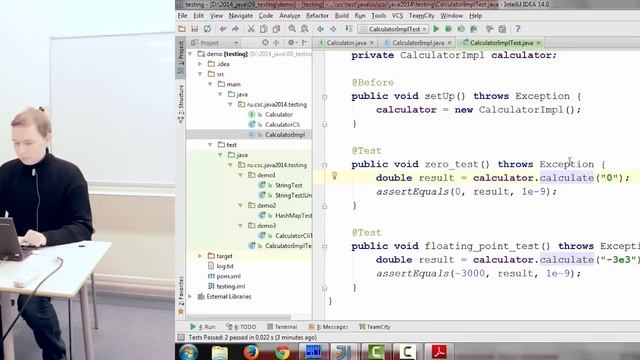The image size is (640, 360).
Task: Switch to the Calculator.java tab
Action: [x=346, y=42]
